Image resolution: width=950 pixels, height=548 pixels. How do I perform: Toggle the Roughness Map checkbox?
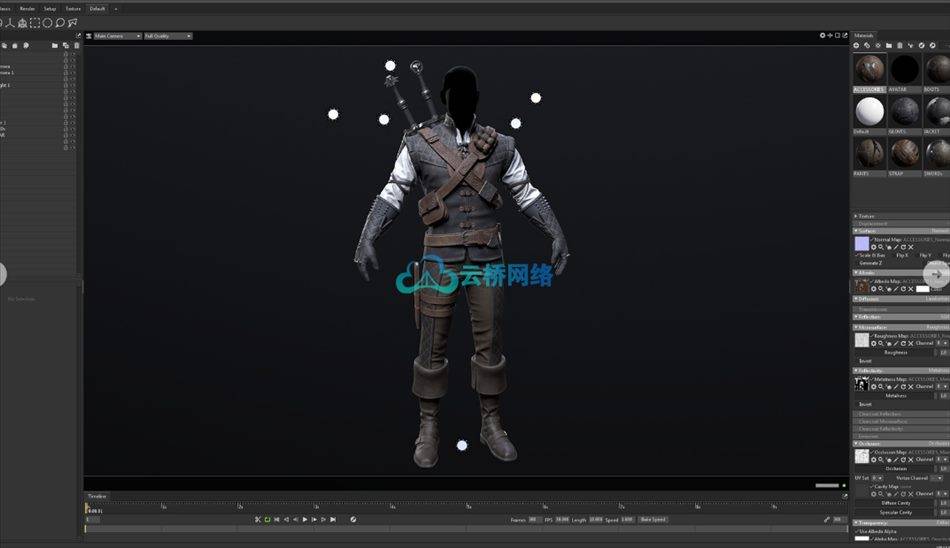872,336
